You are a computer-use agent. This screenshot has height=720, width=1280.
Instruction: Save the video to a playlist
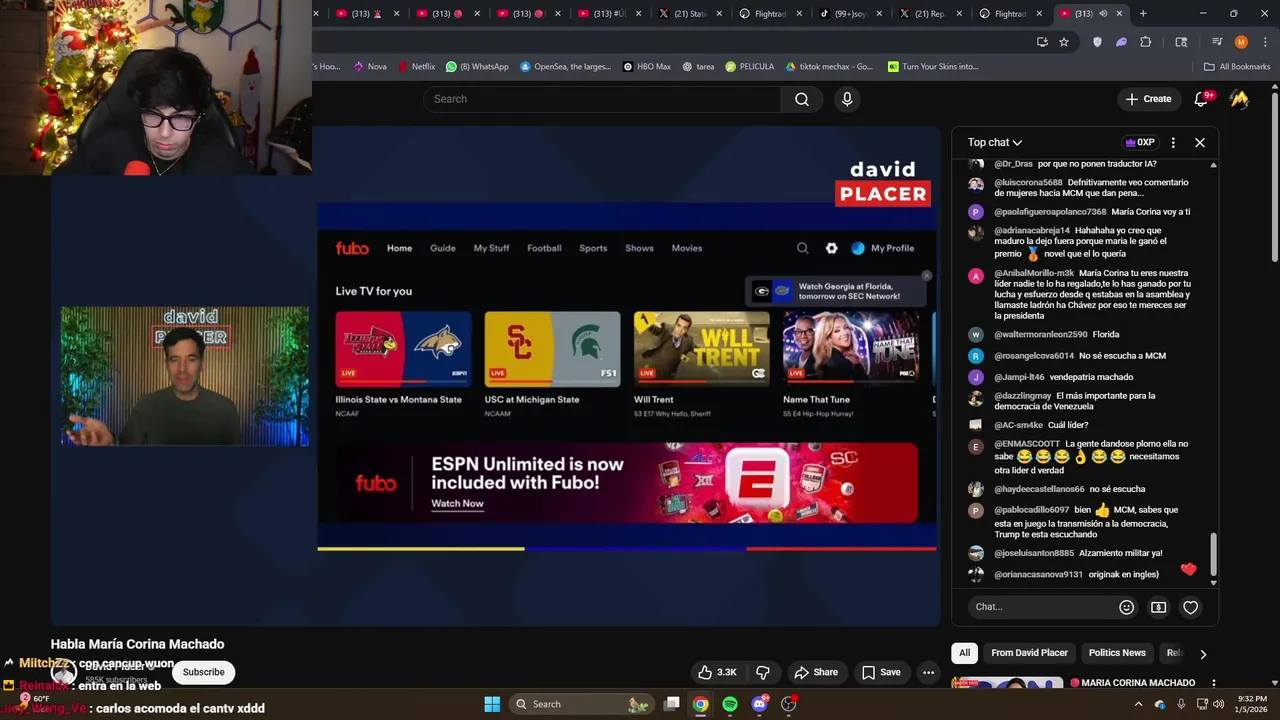[881, 672]
